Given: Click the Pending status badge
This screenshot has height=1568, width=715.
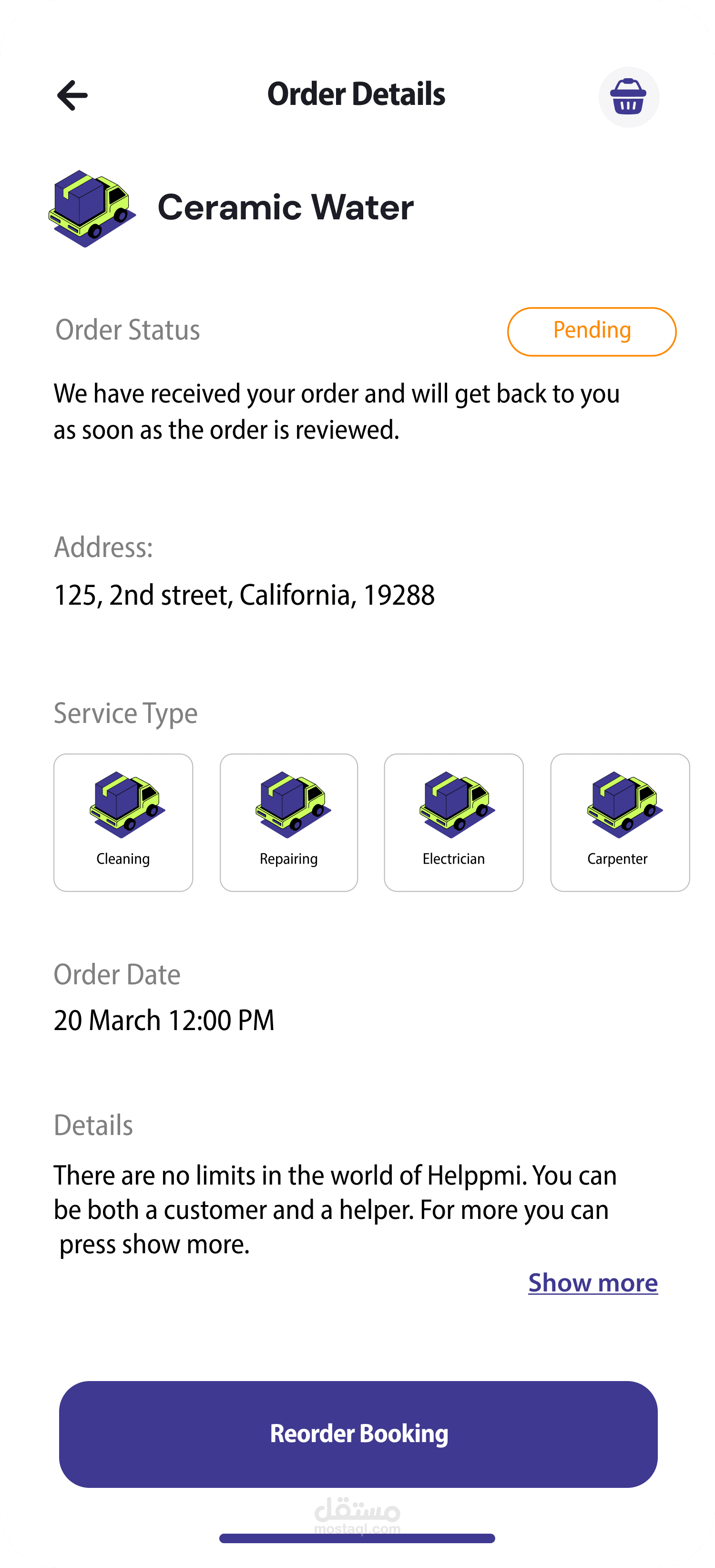Looking at the screenshot, I should tap(592, 331).
